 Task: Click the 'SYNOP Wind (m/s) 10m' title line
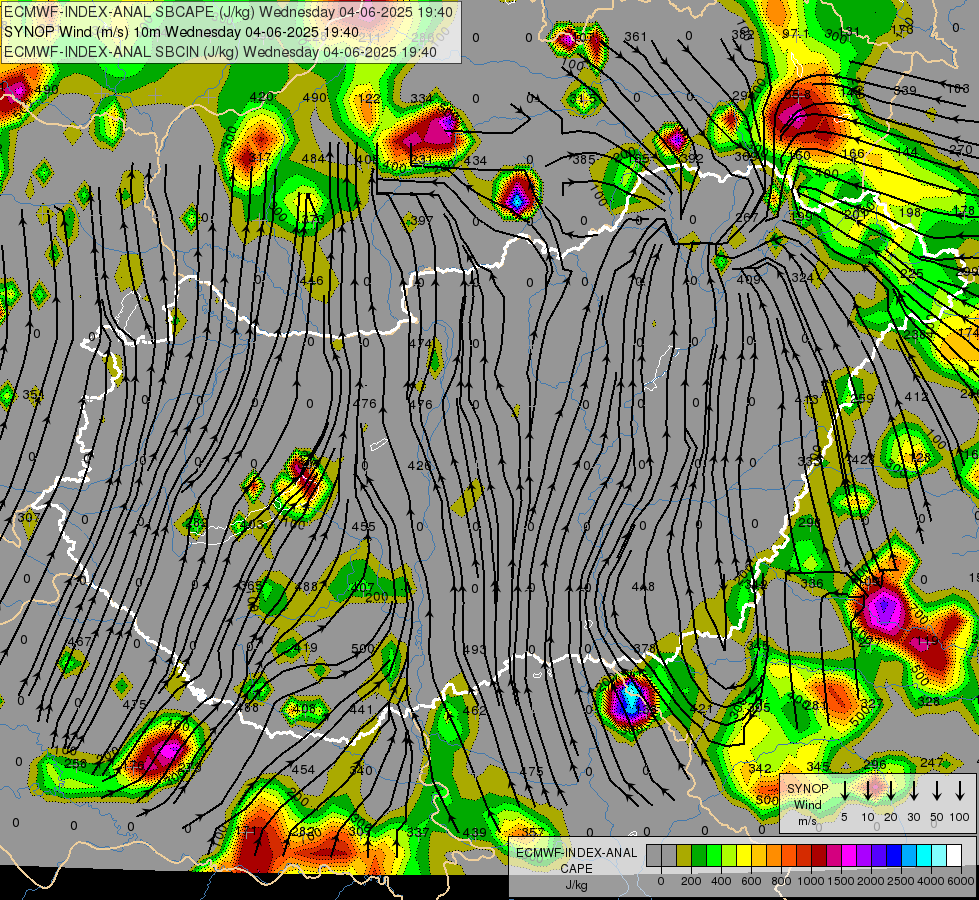(181, 32)
